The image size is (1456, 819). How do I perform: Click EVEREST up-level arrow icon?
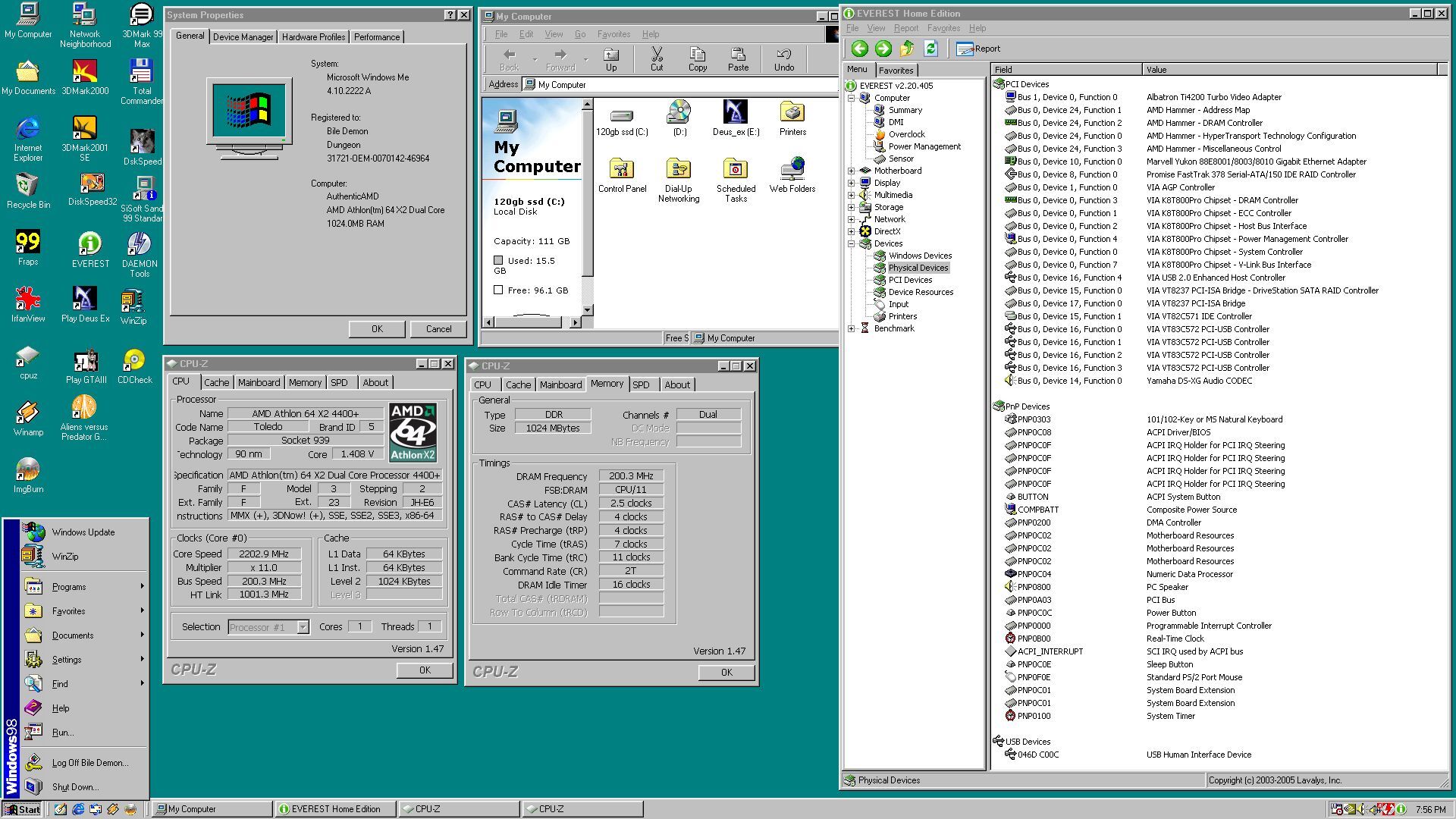click(x=907, y=49)
